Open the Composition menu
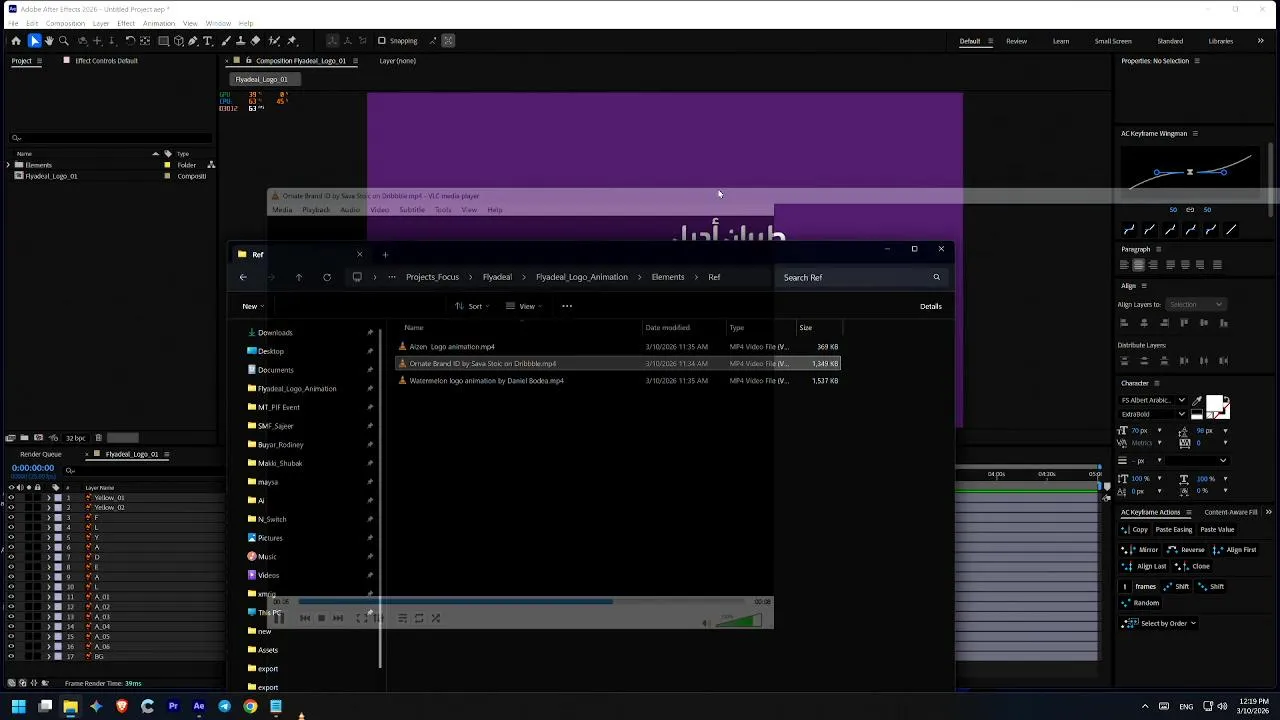1280x720 pixels. pyautogui.click(x=65, y=23)
